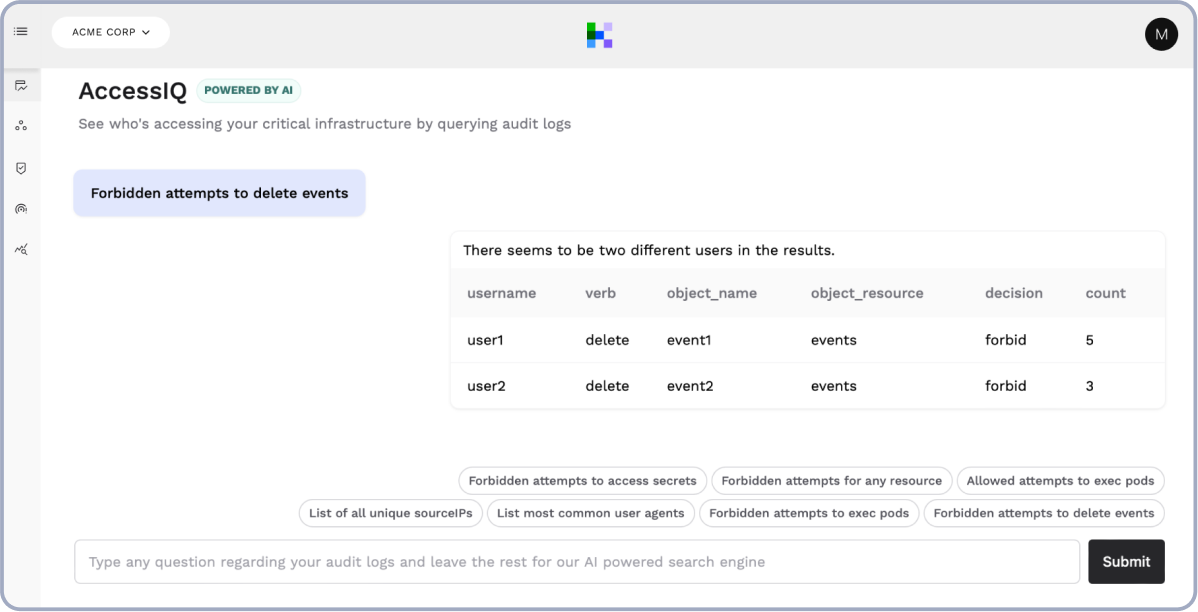Select 'Forbidden attempts to exec pods' suggestion
Viewport: 1198px width, 612px height.
click(809, 513)
